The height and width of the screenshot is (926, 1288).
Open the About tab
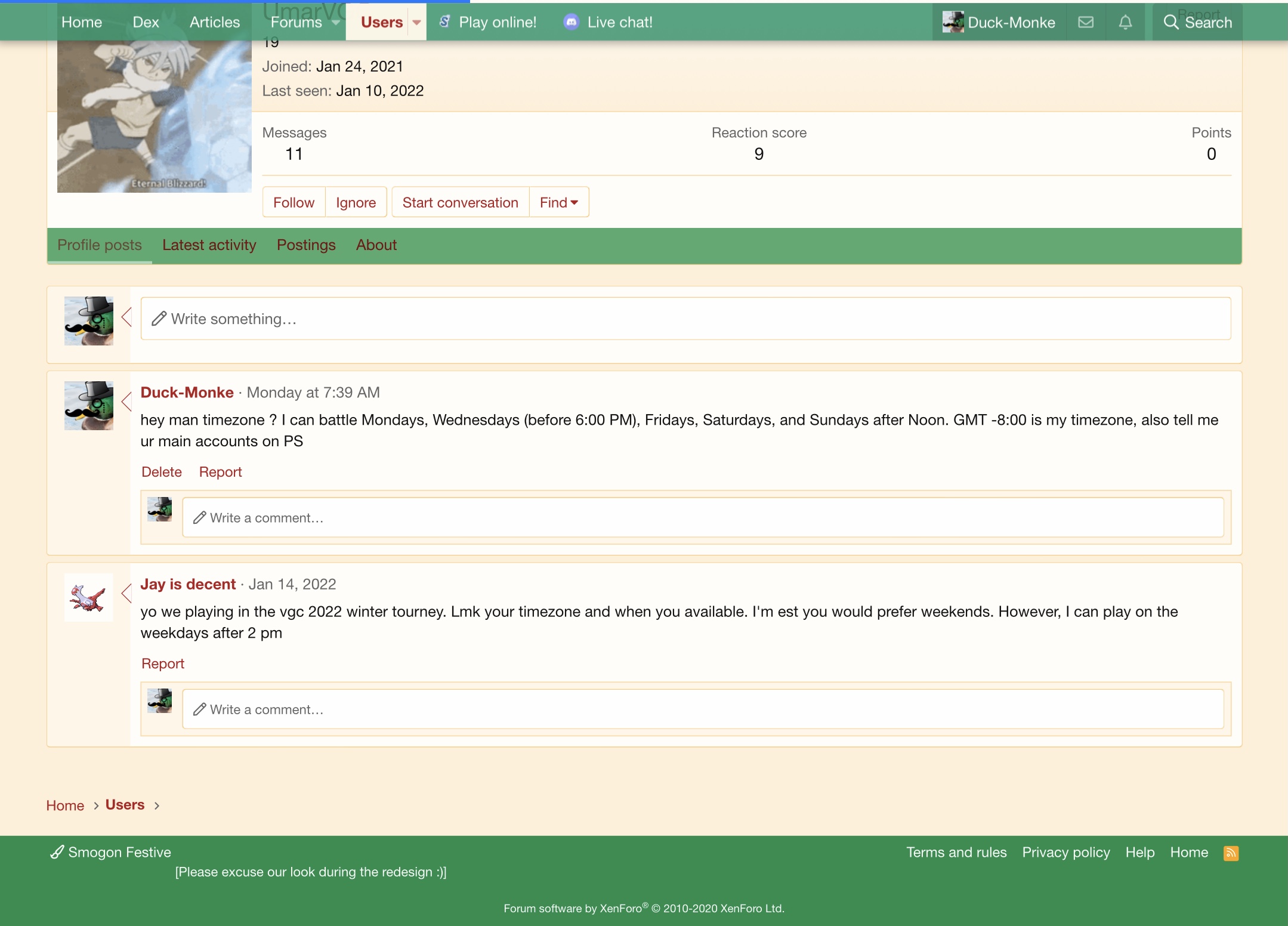(x=376, y=245)
